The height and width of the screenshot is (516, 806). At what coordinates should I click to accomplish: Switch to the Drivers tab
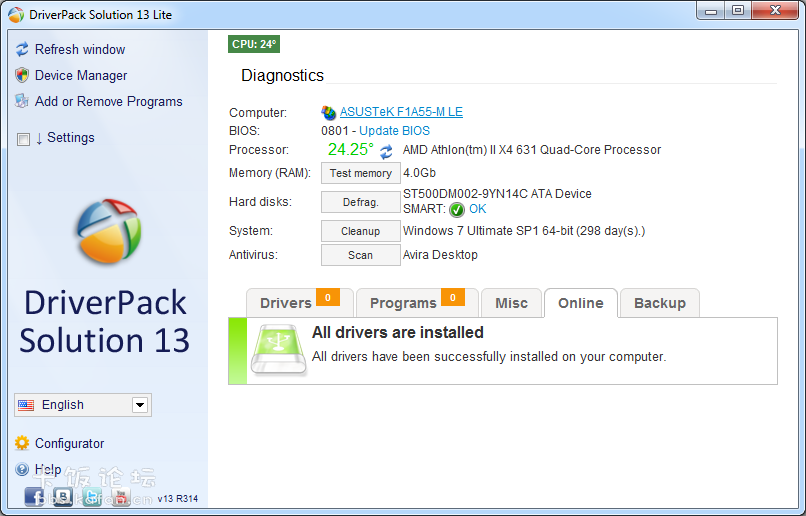tap(300, 303)
